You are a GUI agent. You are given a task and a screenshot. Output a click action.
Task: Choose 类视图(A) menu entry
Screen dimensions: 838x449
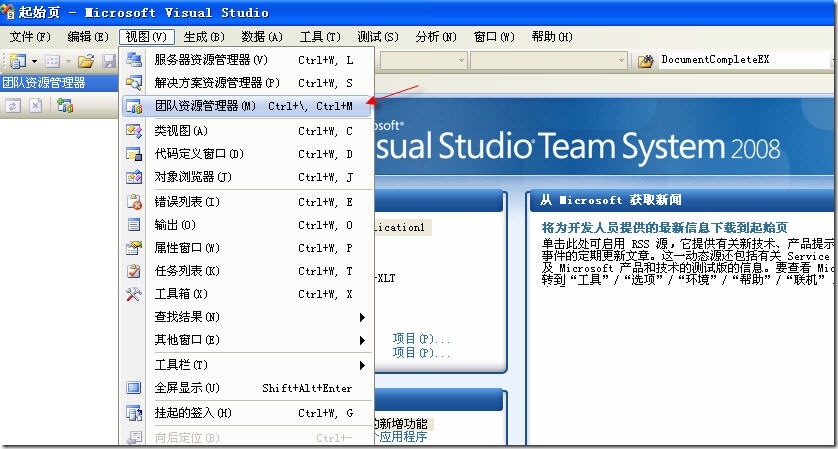(x=246, y=130)
